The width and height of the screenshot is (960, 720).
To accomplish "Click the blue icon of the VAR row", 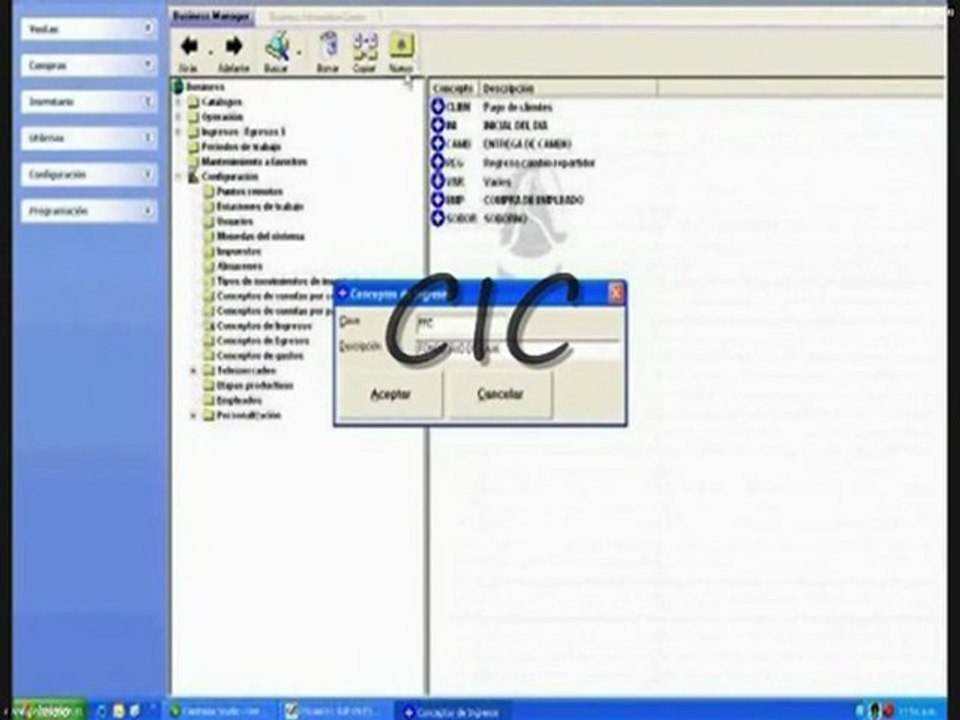I will tap(438, 181).
